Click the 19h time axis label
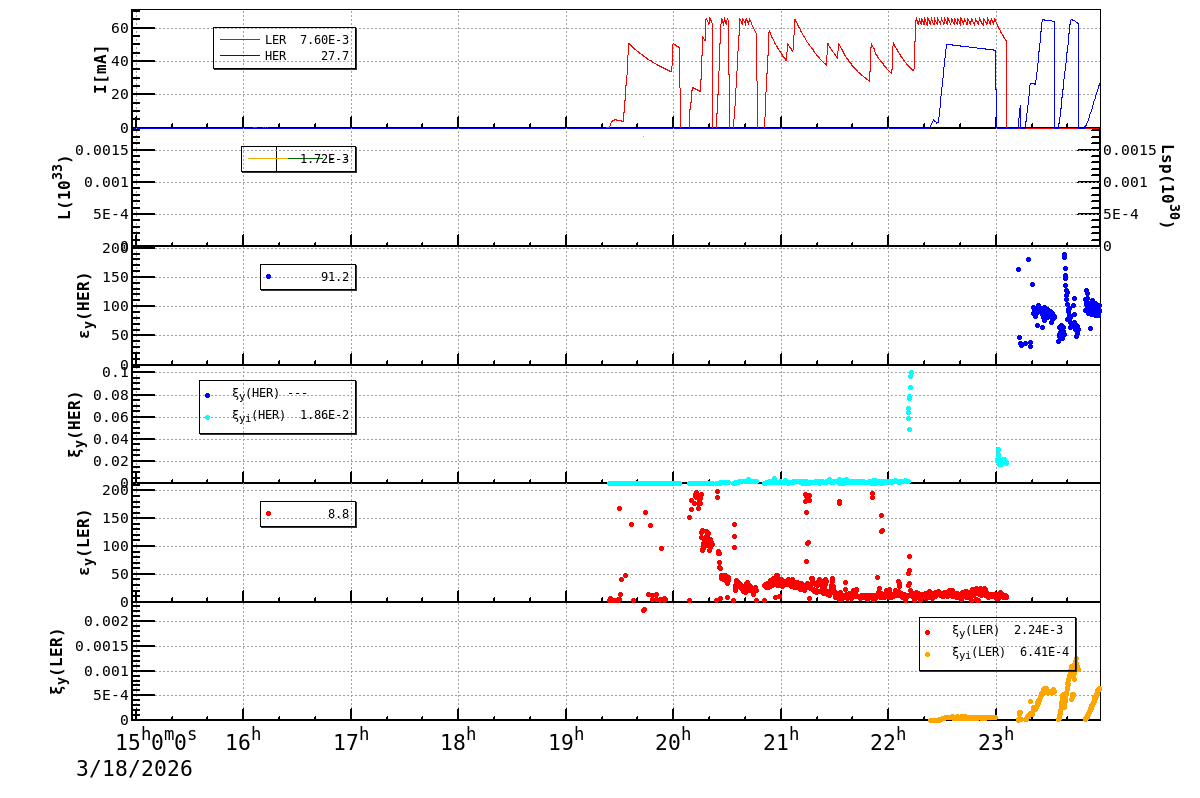This screenshot has width=1200, height=798. [x=566, y=739]
